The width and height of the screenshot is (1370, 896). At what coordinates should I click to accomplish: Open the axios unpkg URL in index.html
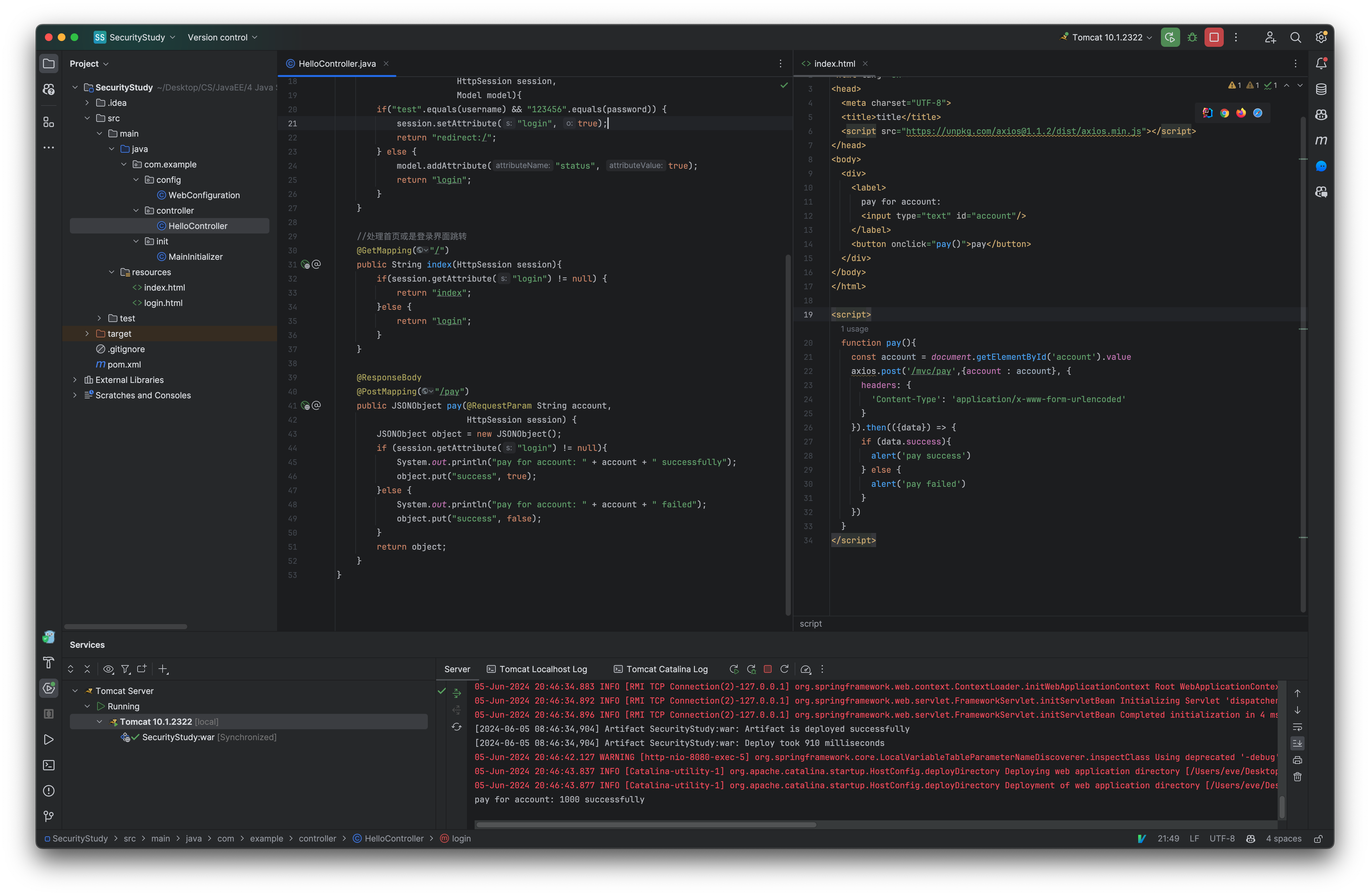pos(1023,131)
